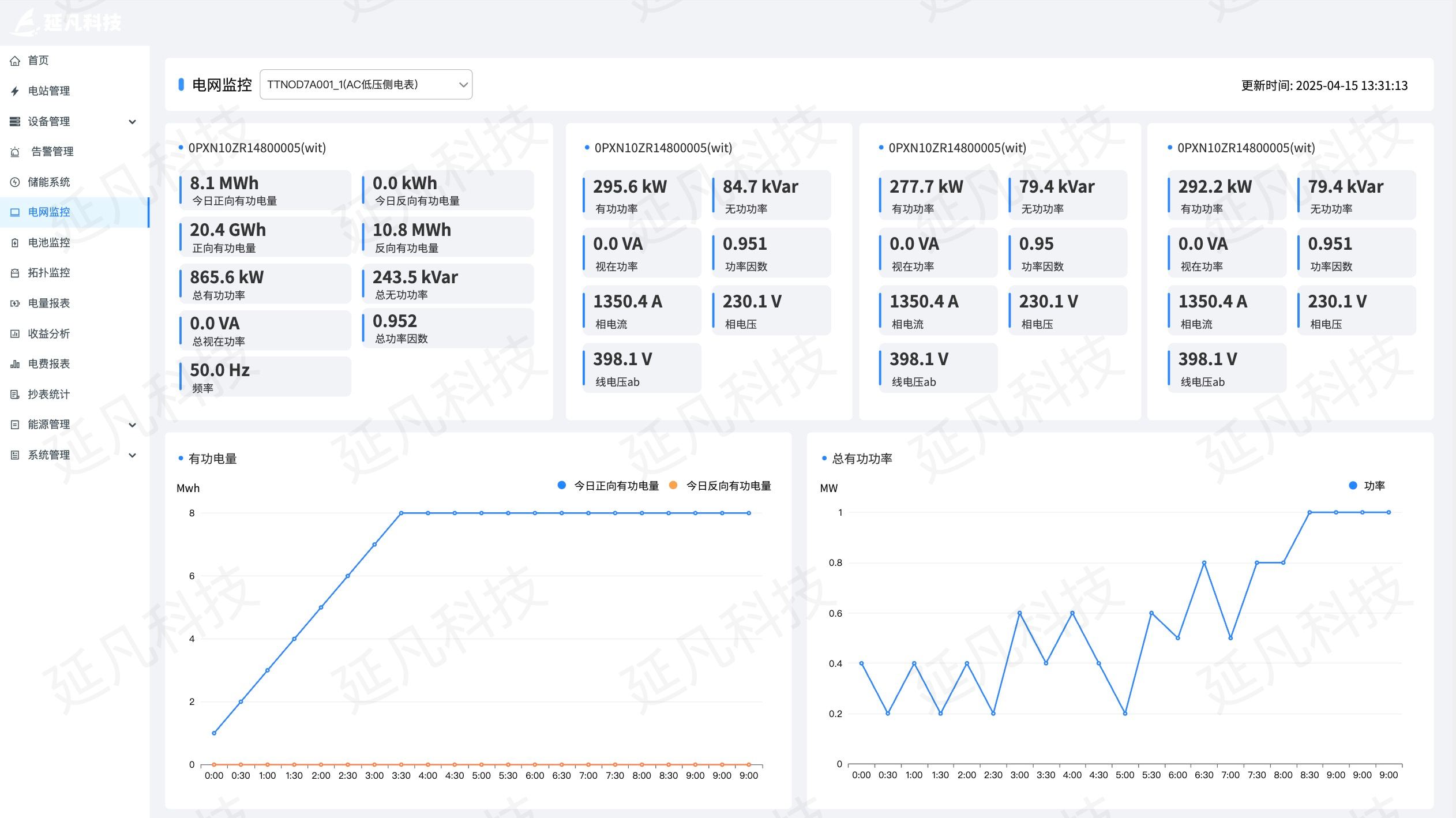Click the home icon beside 首页
This screenshot has height=818, width=1456.
[15, 61]
